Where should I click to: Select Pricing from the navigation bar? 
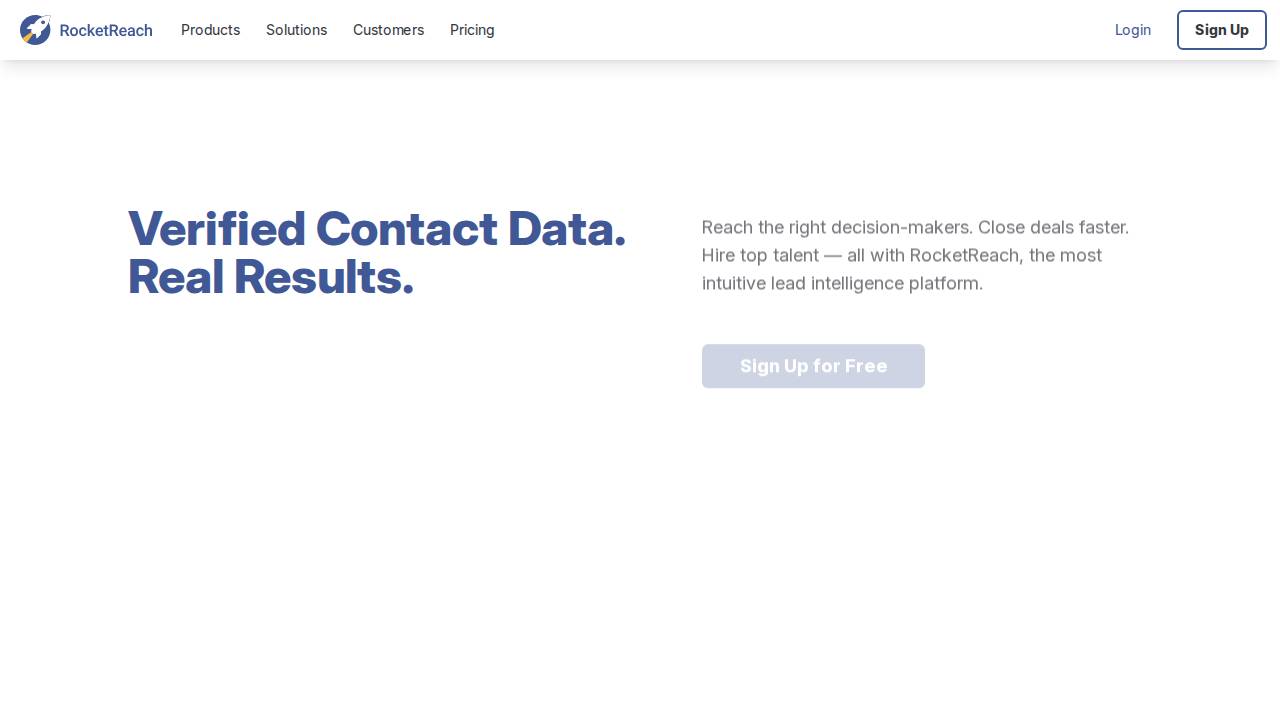coord(471,30)
